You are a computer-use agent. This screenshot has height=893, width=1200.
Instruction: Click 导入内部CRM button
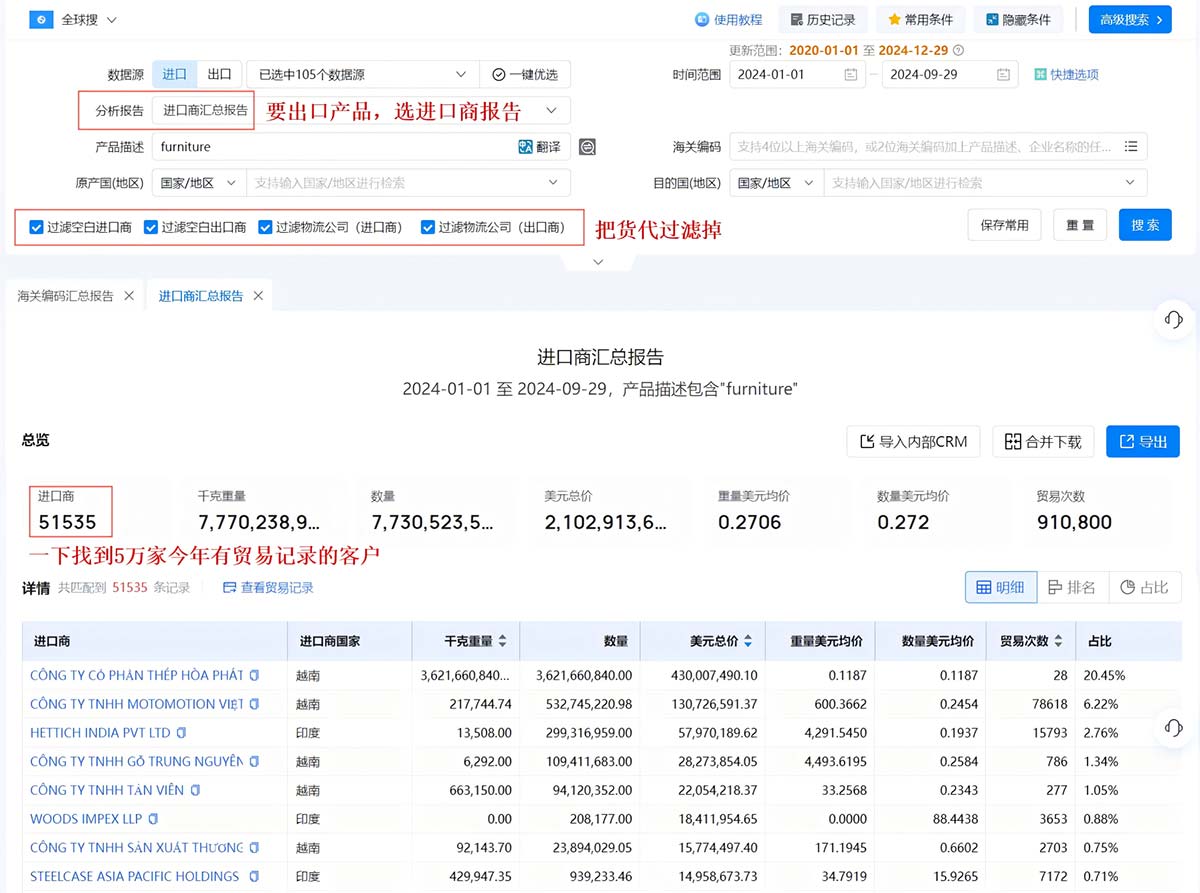pos(913,441)
